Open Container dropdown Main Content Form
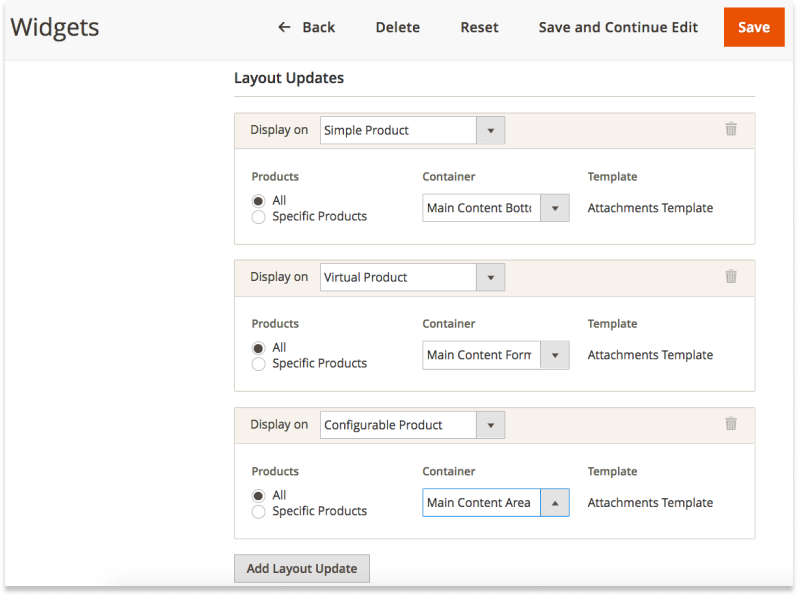This screenshot has height=596, width=798. click(496, 355)
